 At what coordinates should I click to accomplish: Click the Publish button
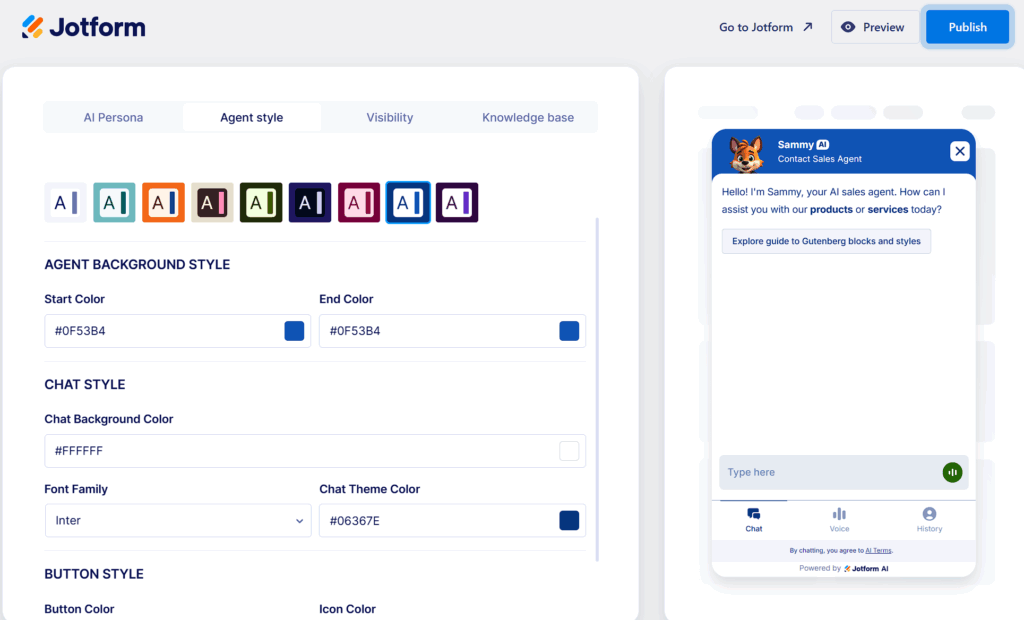(x=967, y=27)
